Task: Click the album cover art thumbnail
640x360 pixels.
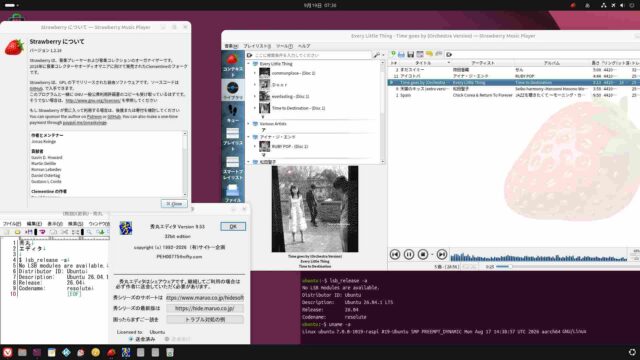Action: 315,209
